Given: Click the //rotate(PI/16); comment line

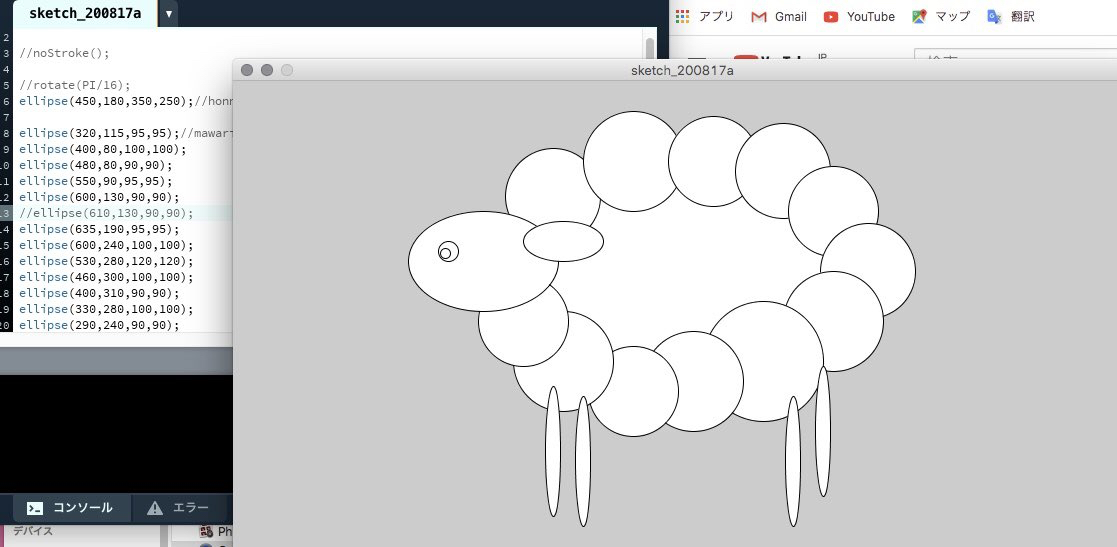Looking at the screenshot, I should tap(74, 85).
